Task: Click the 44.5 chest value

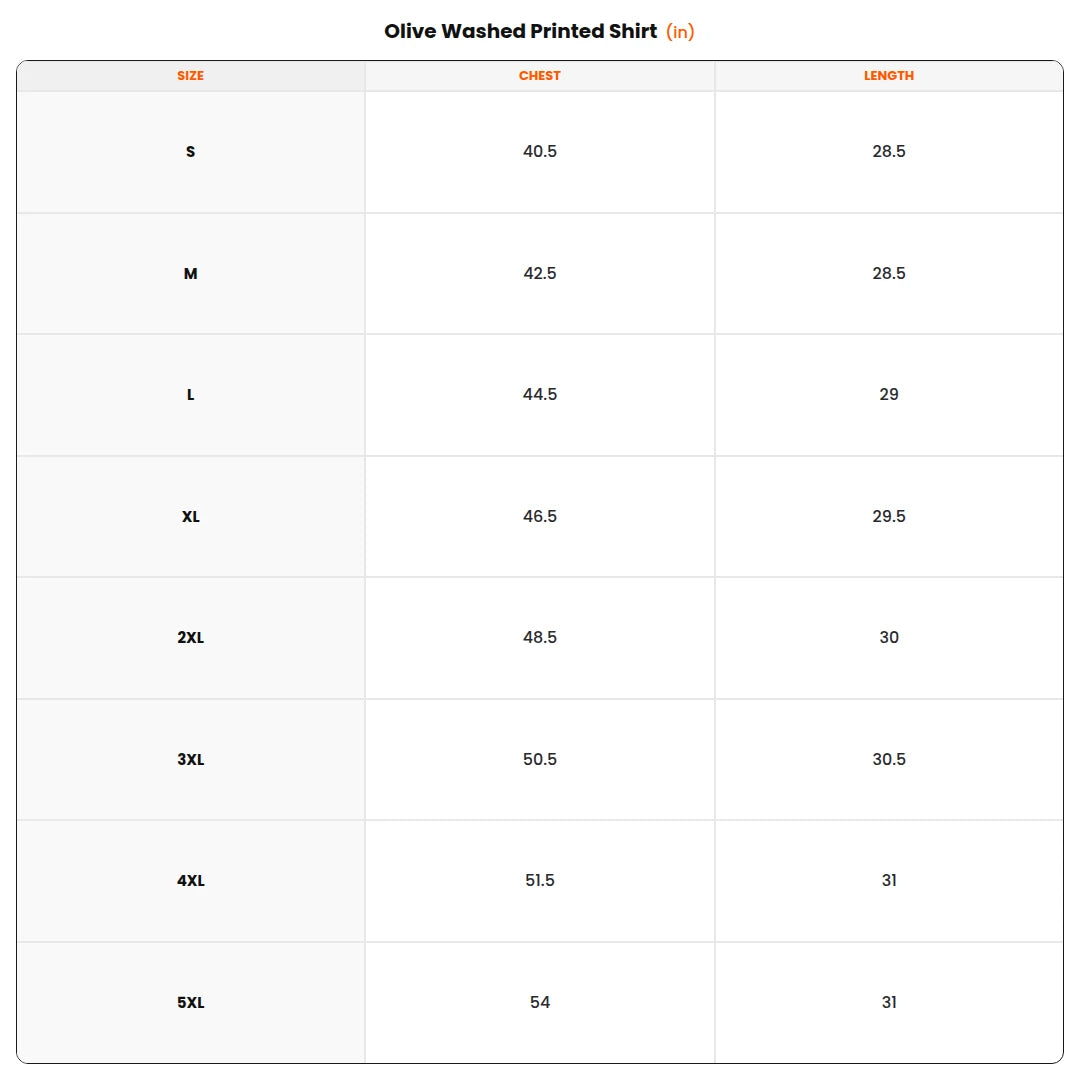Action: point(539,395)
